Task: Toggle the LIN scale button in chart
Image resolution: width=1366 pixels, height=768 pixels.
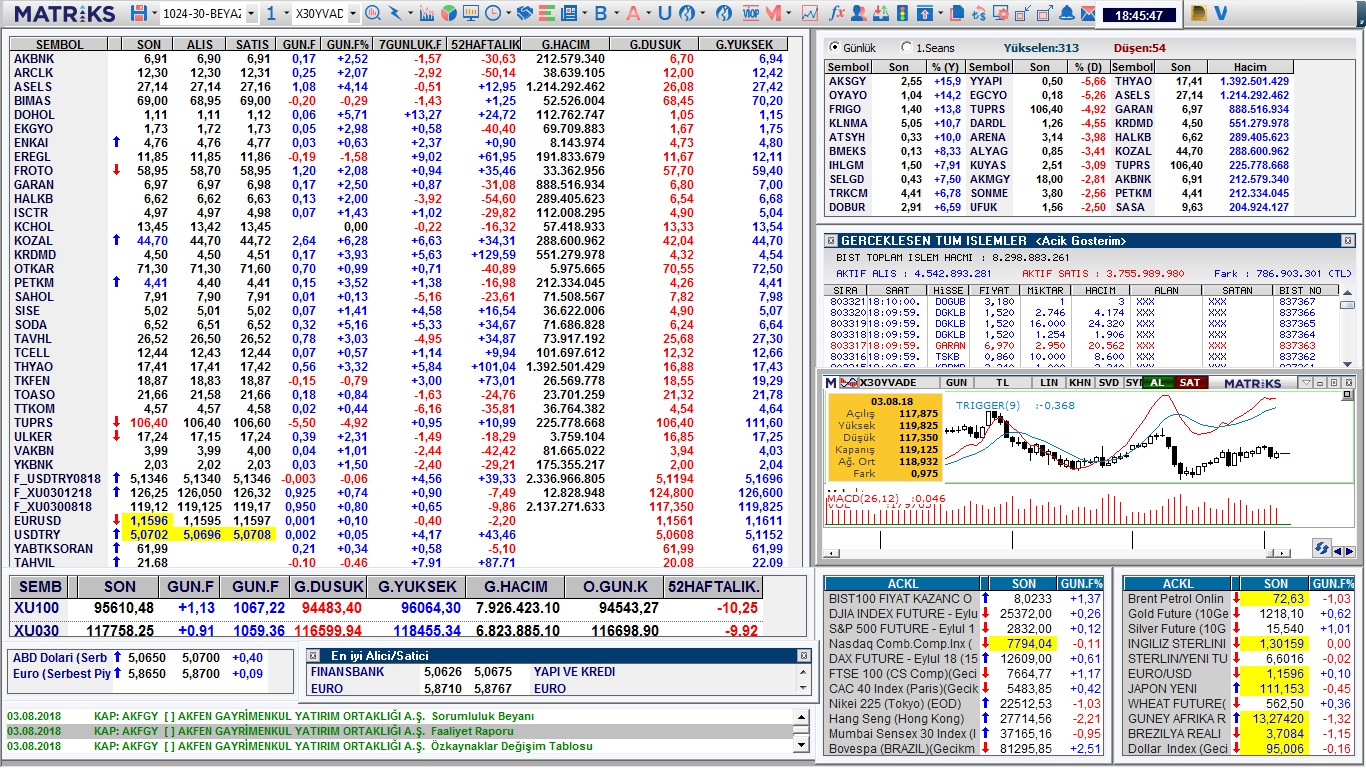Action: pyautogui.click(x=1049, y=383)
